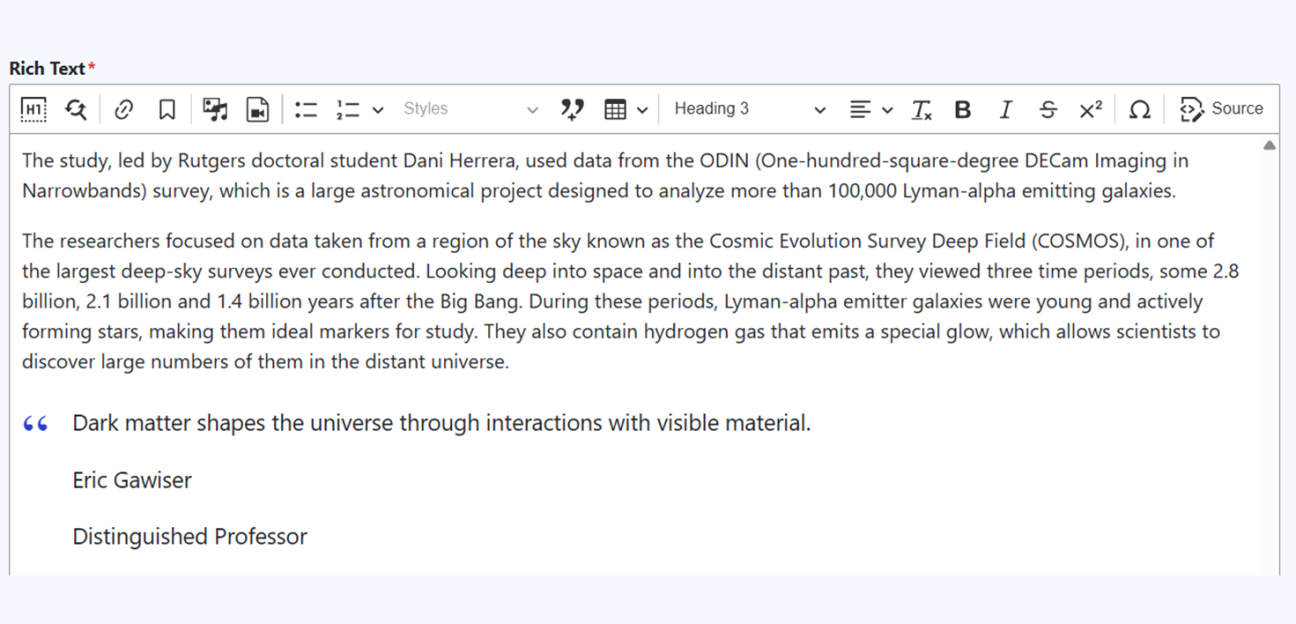This screenshot has width=1296, height=624.
Task: Insert a bulleted list
Action: point(306,110)
